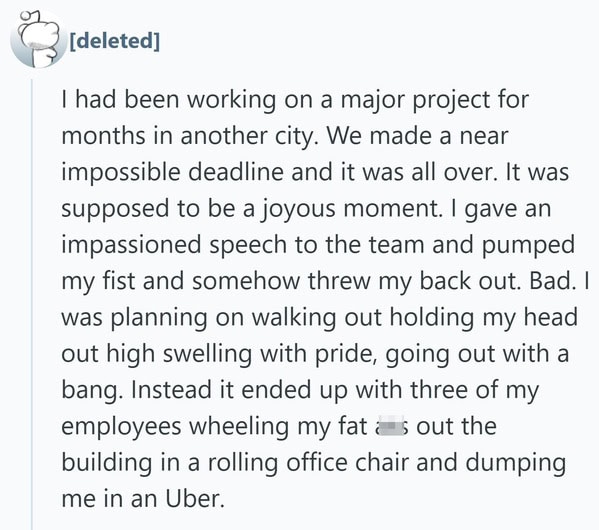
Task: Click the word 'dumping' in the comment
Action: pyautogui.click(x=516, y=463)
